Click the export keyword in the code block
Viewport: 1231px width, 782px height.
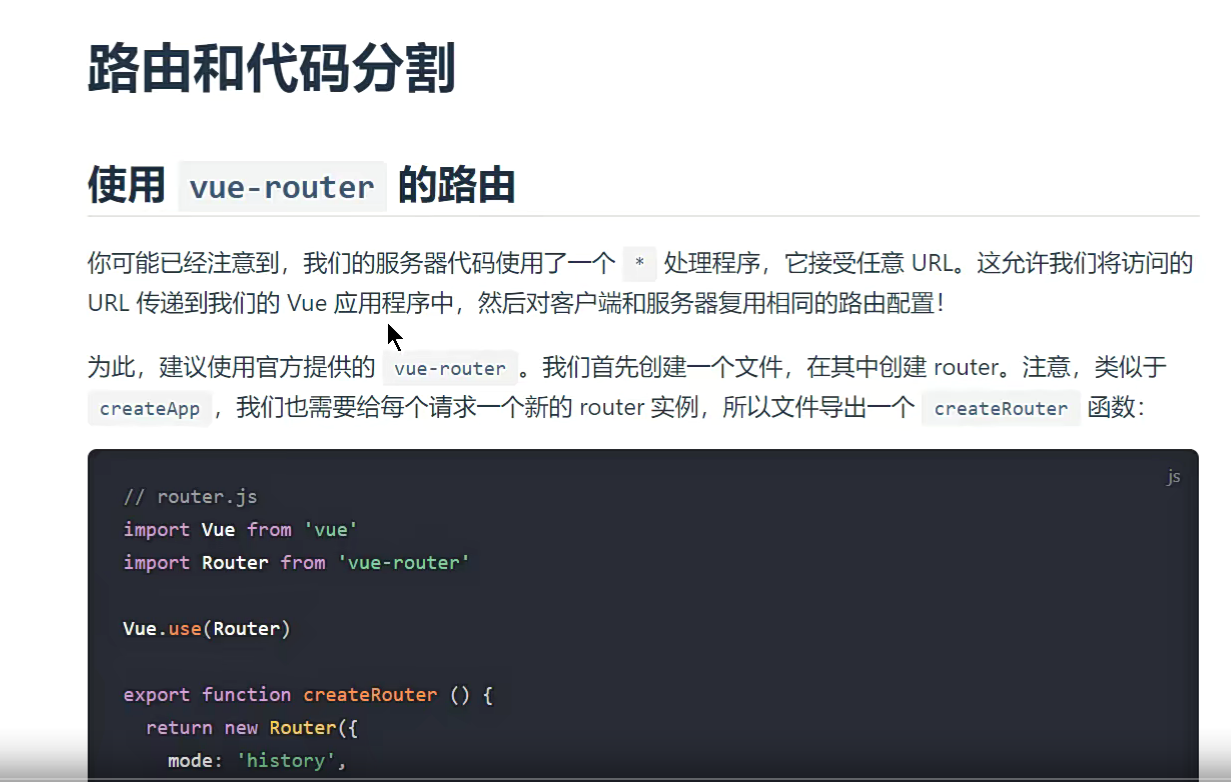coord(156,695)
